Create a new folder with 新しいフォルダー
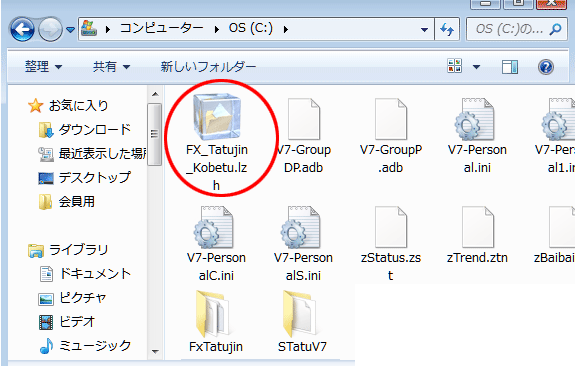Image resolution: width=575 pixels, height=366 pixels. 208,67
